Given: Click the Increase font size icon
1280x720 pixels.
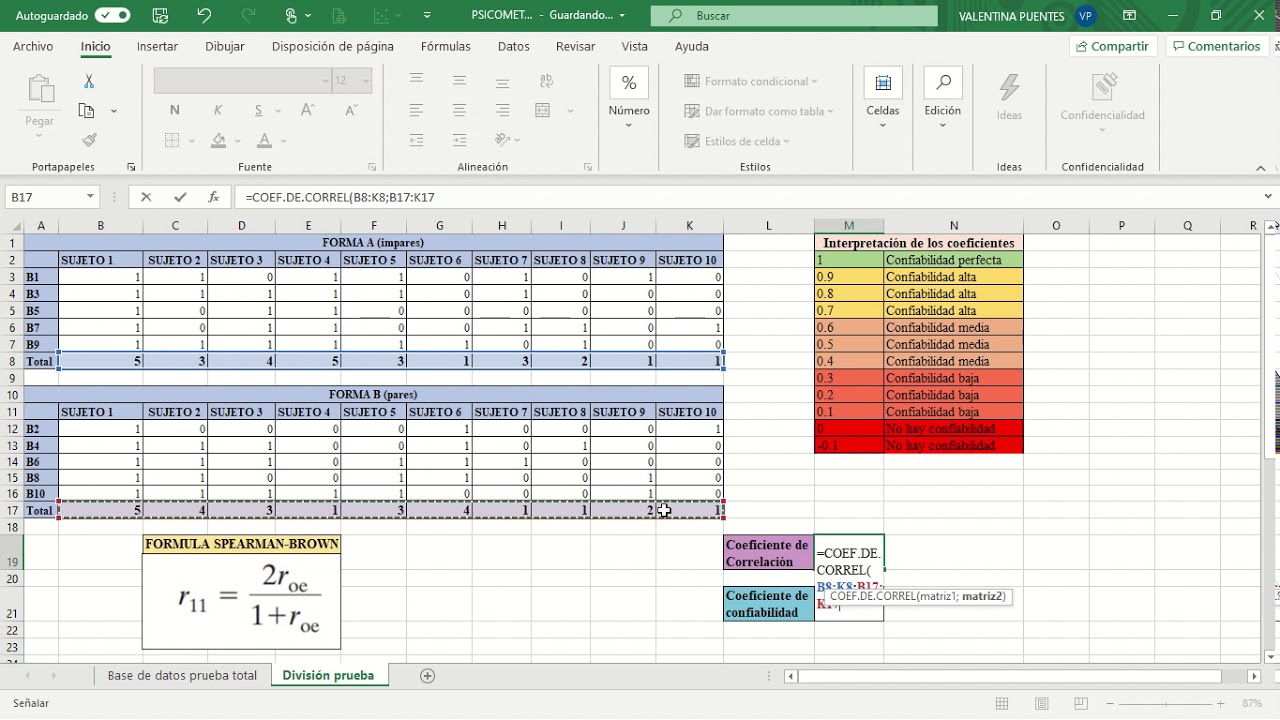Looking at the screenshot, I should 309,111.
